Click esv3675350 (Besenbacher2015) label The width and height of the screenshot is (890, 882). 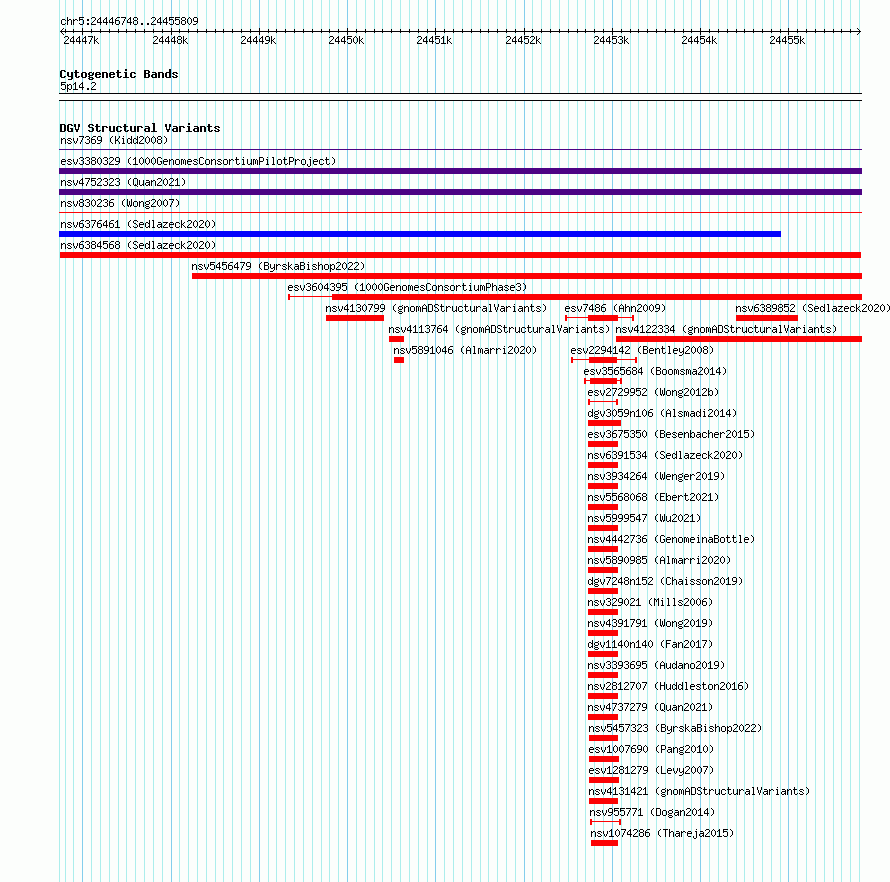pyautogui.click(x=671, y=434)
